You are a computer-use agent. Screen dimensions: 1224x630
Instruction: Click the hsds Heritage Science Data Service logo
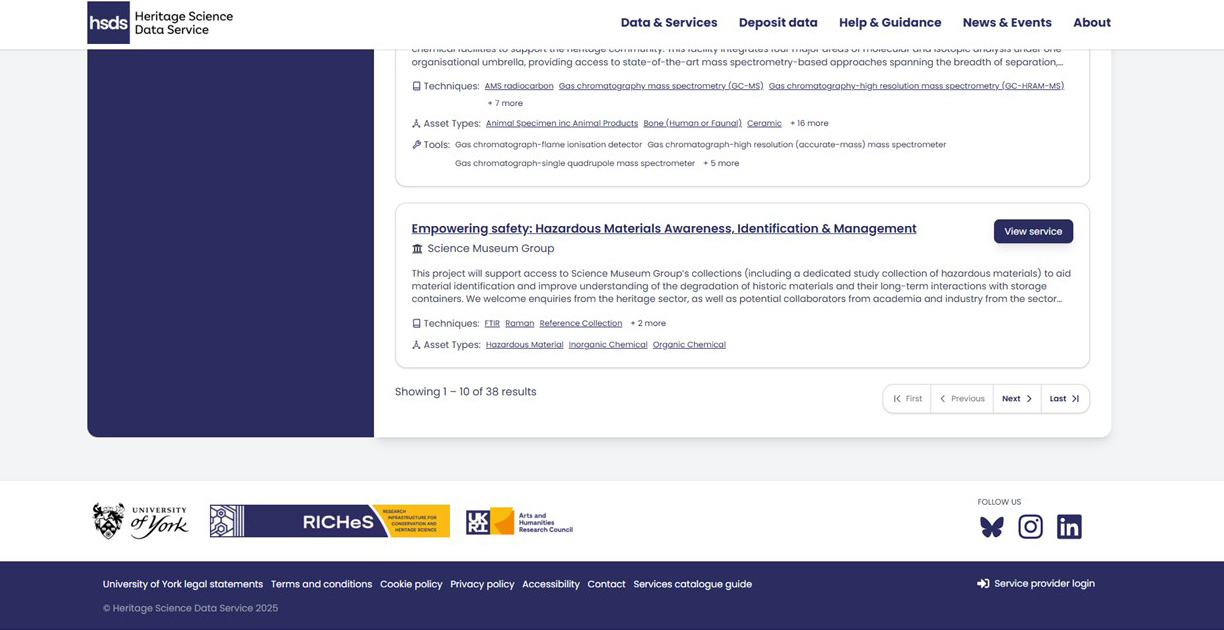click(160, 22)
